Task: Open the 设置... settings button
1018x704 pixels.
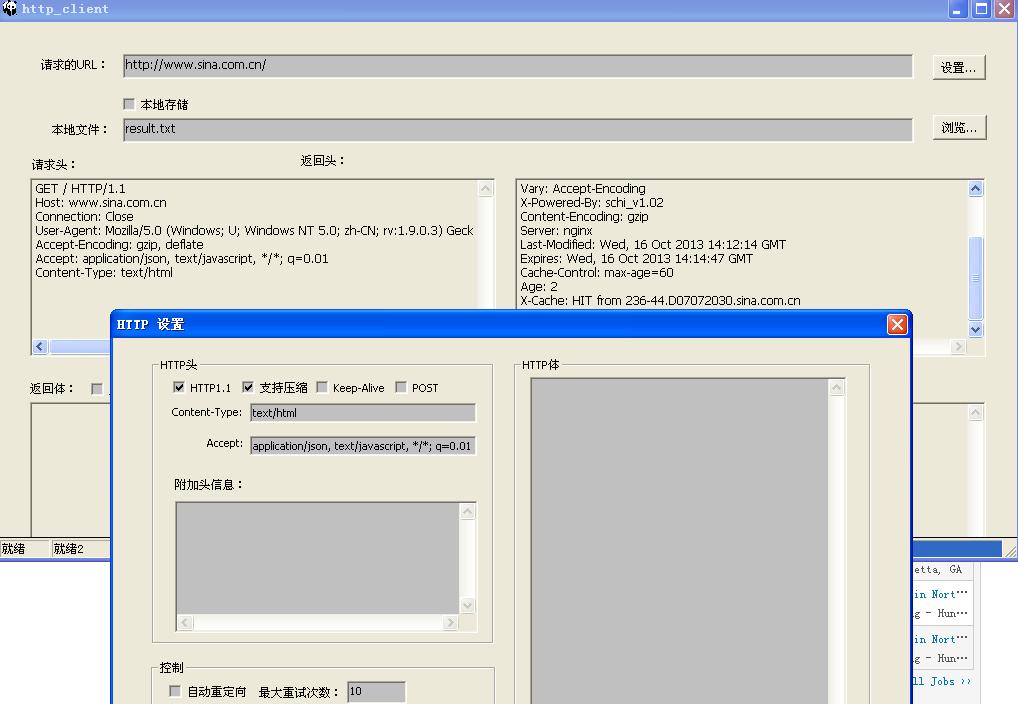Action: [959, 68]
